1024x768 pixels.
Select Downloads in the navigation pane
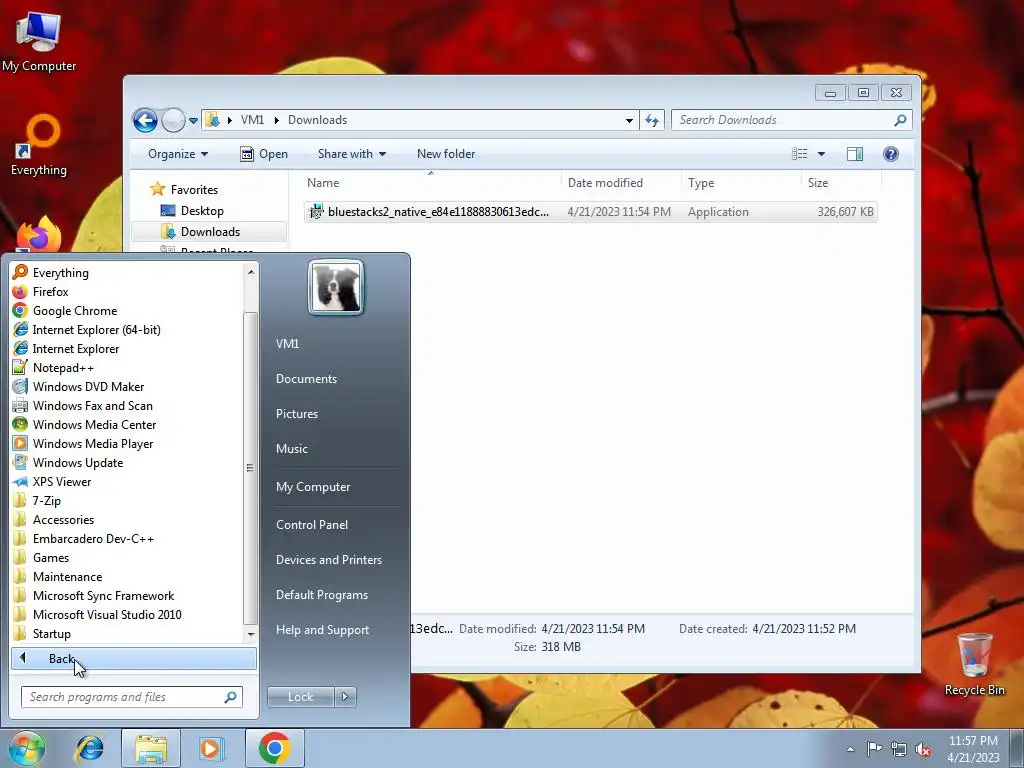(x=210, y=231)
